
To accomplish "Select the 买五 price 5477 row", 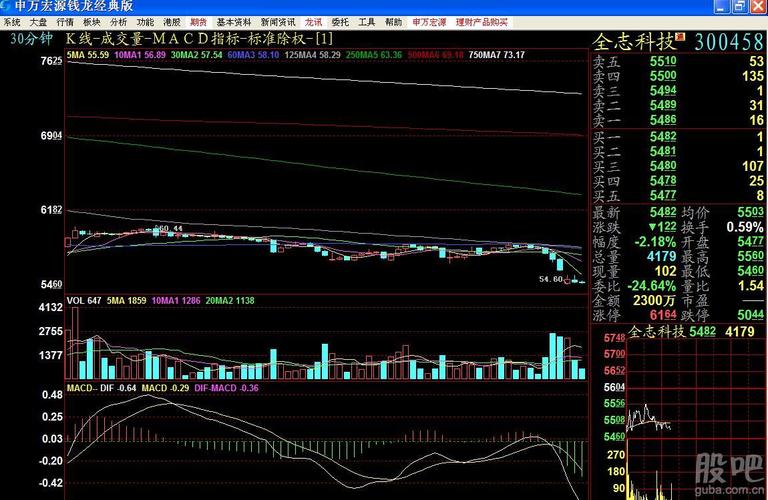I will [x=678, y=196].
